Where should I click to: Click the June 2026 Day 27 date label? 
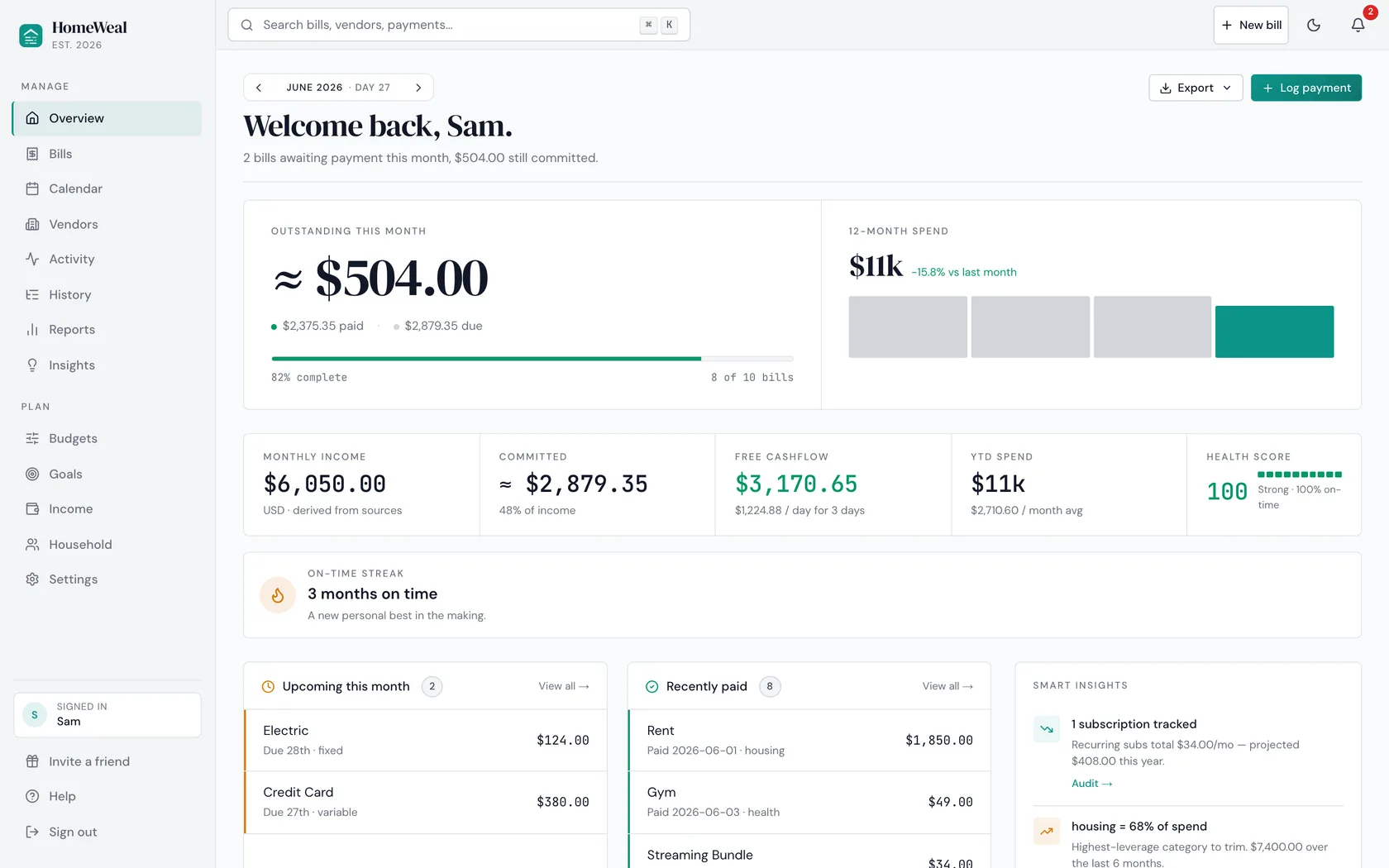click(x=338, y=88)
